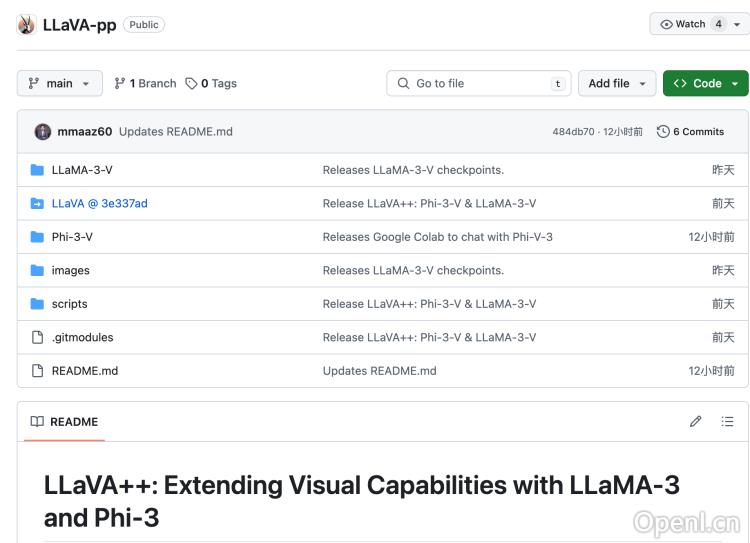The width and height of the screenshot is (750, 543).
Task: Open the scripts folder
Action: (69, 304)
